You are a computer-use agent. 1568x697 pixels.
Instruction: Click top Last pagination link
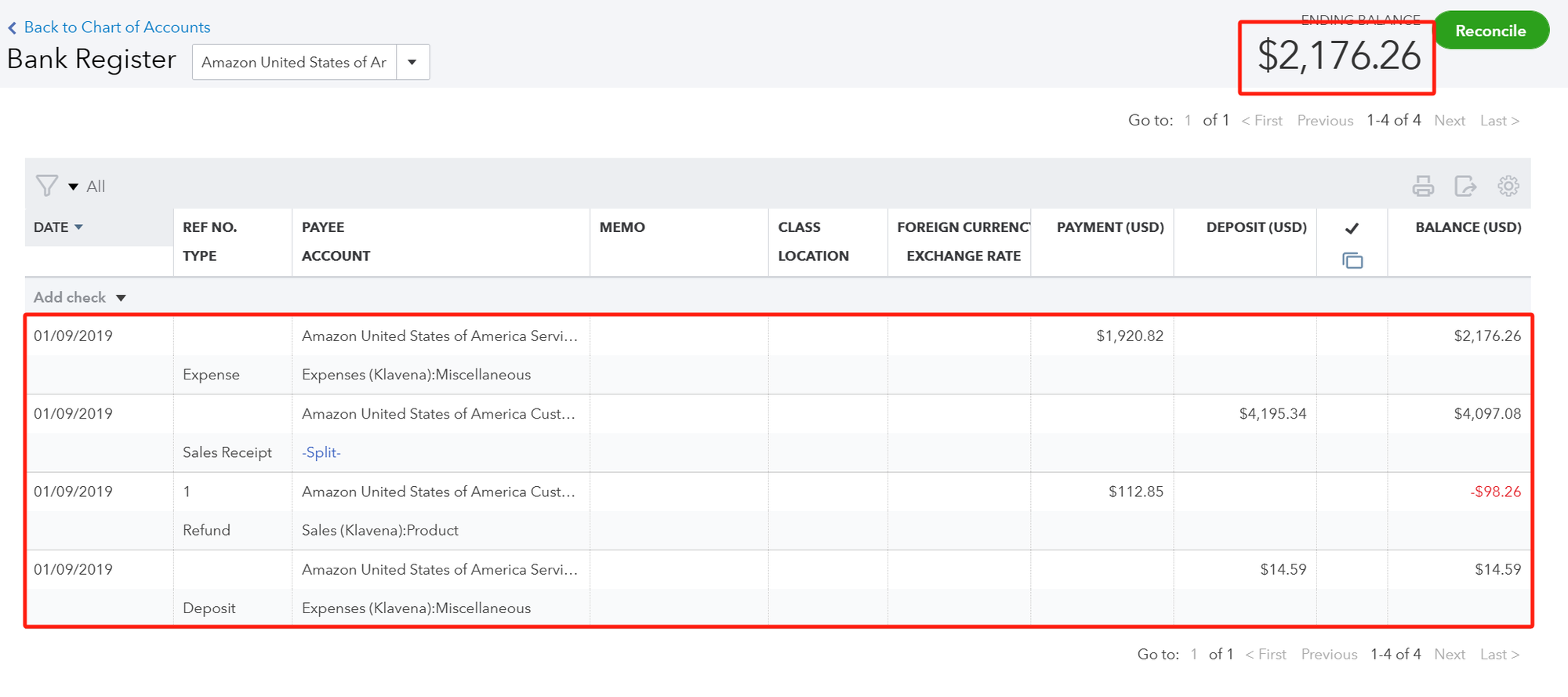click(1500, 121)
